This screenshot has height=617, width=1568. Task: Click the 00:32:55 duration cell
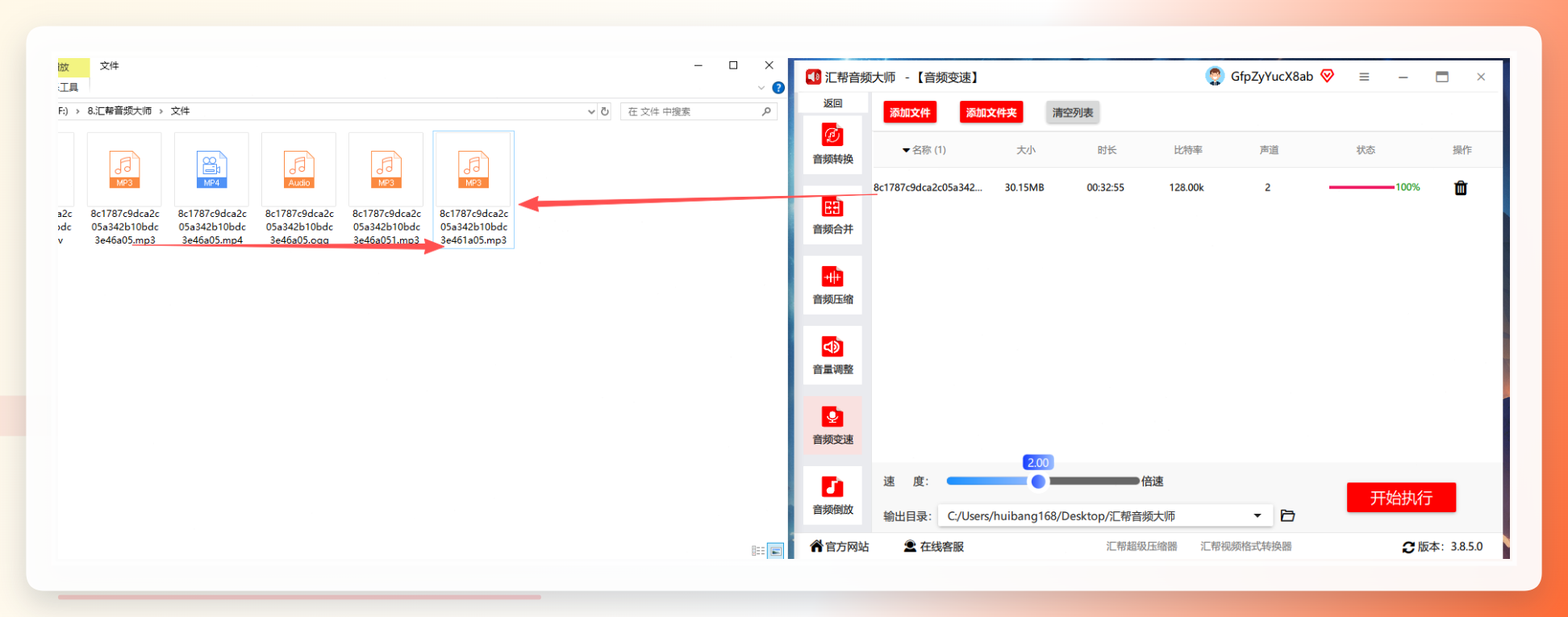(1105, 187)
